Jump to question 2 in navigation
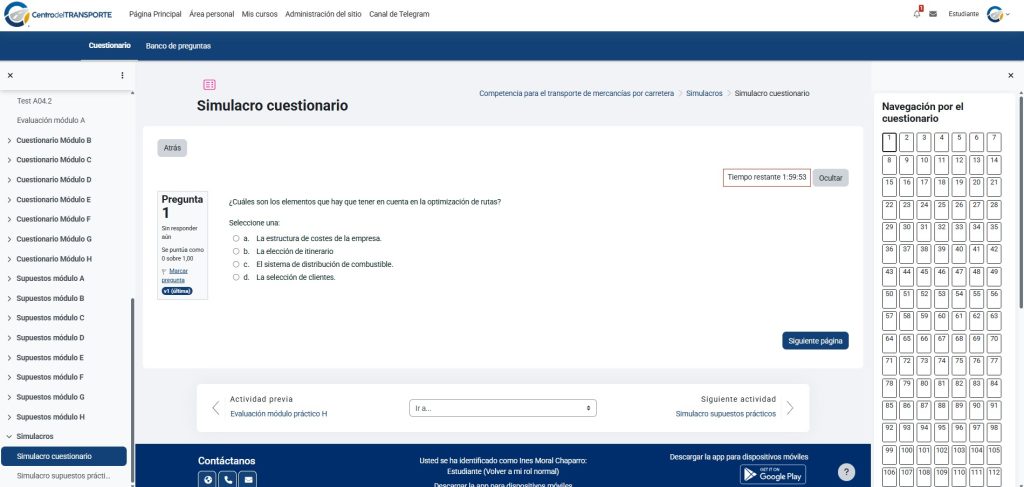1024x487 pixels. tap(906, 142)
